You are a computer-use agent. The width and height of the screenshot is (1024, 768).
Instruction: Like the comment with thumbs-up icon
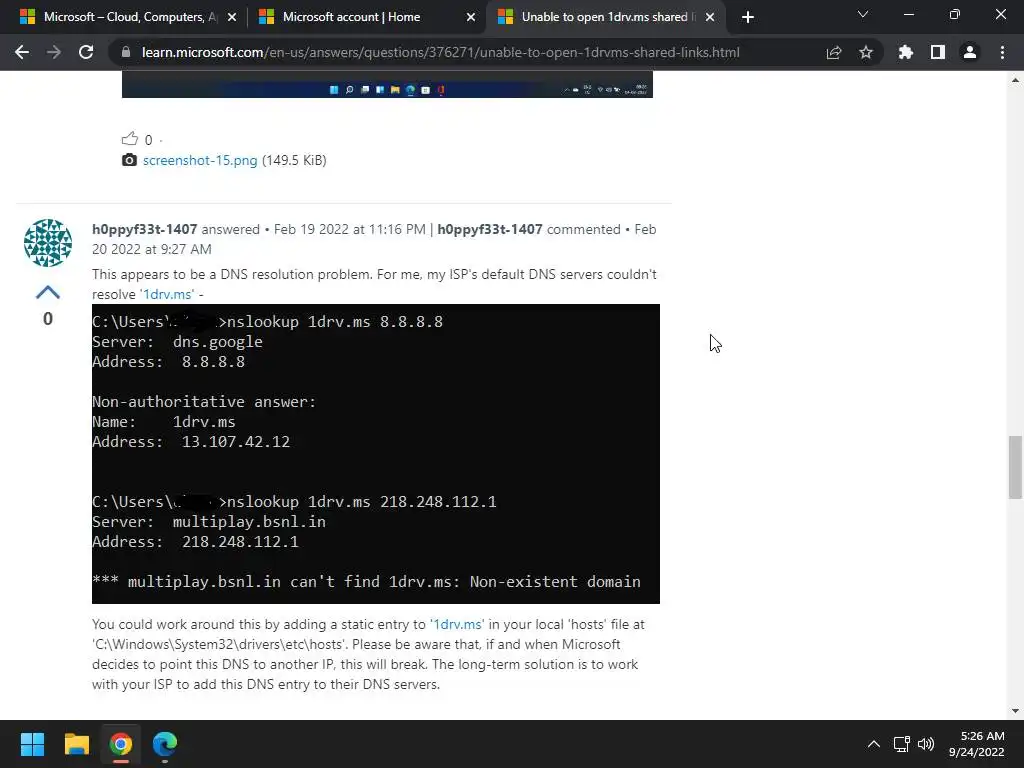click(129, 138)
